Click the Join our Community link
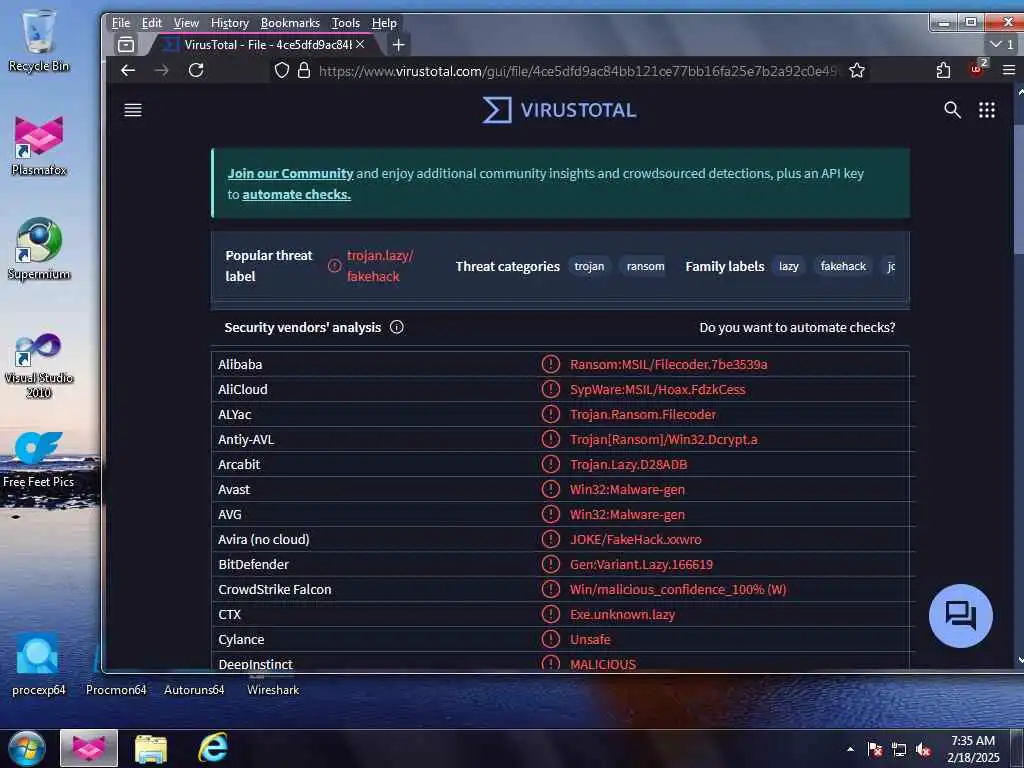The image size is (1024, 768). [290, 173]
